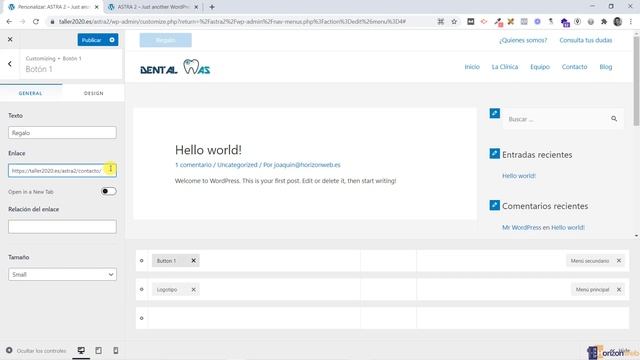Click the author joaquin@horizonweb.es link

pos(307,165)
